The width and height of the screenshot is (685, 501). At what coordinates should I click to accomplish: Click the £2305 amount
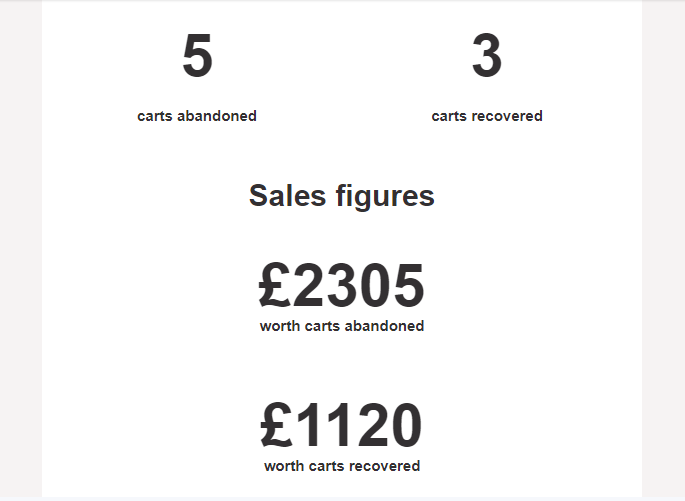click(x=341, y=285)
